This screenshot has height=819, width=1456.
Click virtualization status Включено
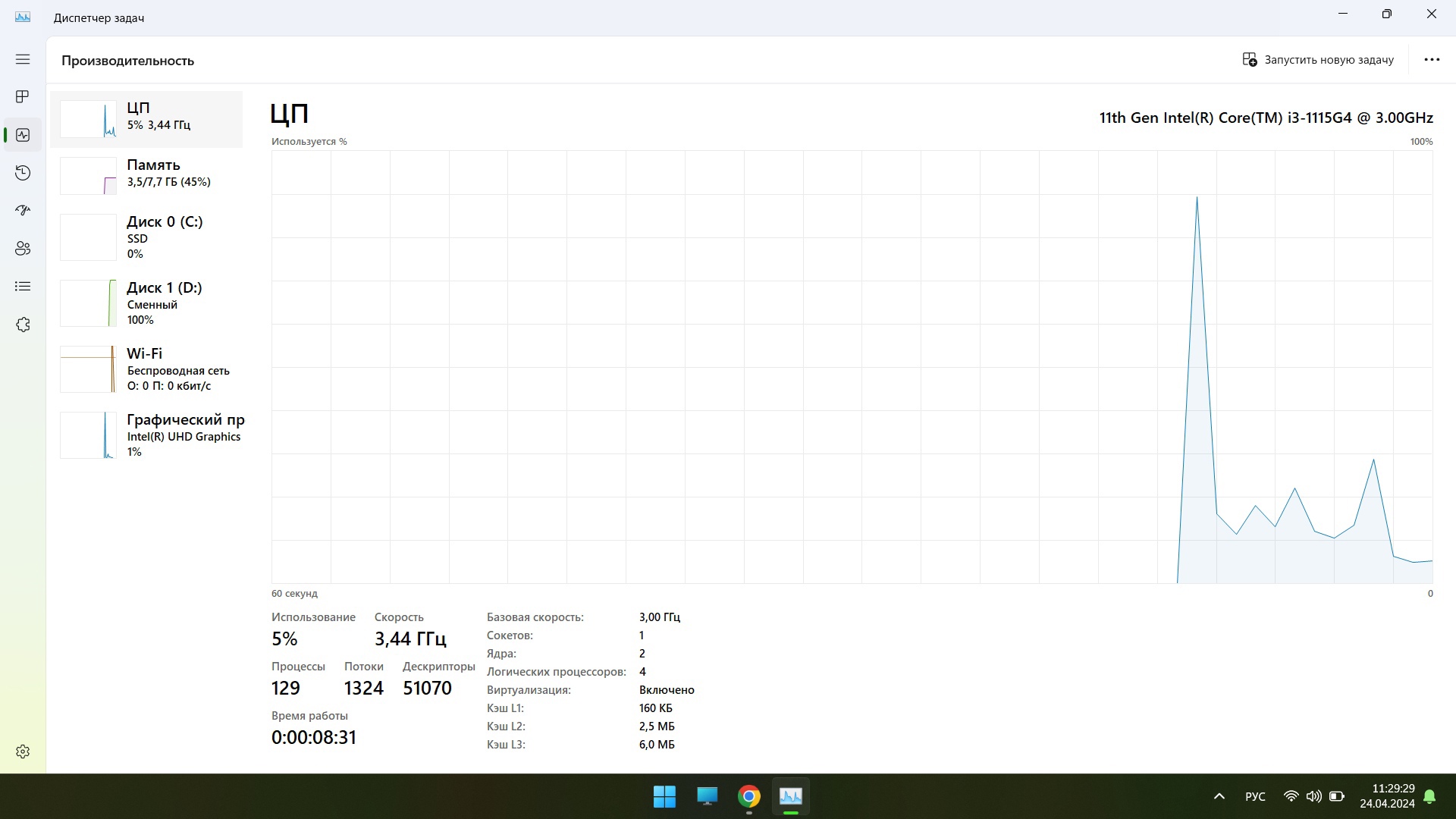coord(667,690)
